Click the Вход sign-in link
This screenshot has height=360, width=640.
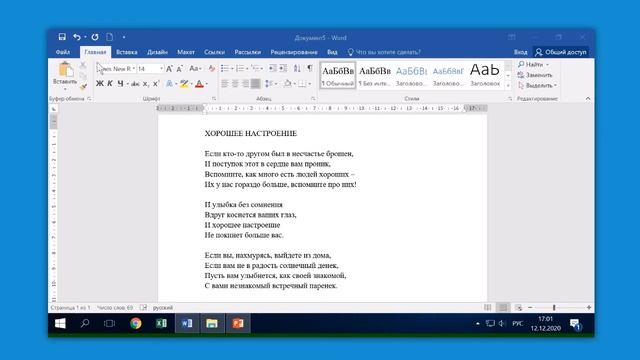[520, 52]
